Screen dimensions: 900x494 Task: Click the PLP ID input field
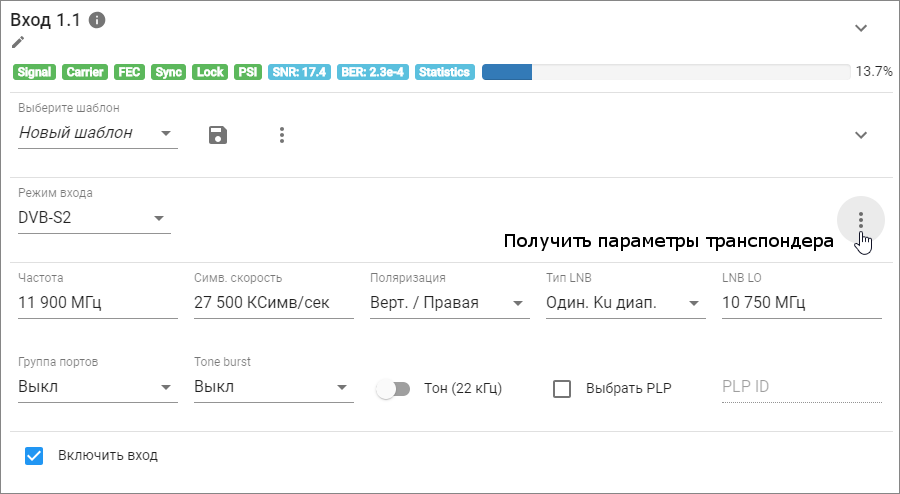802,387
